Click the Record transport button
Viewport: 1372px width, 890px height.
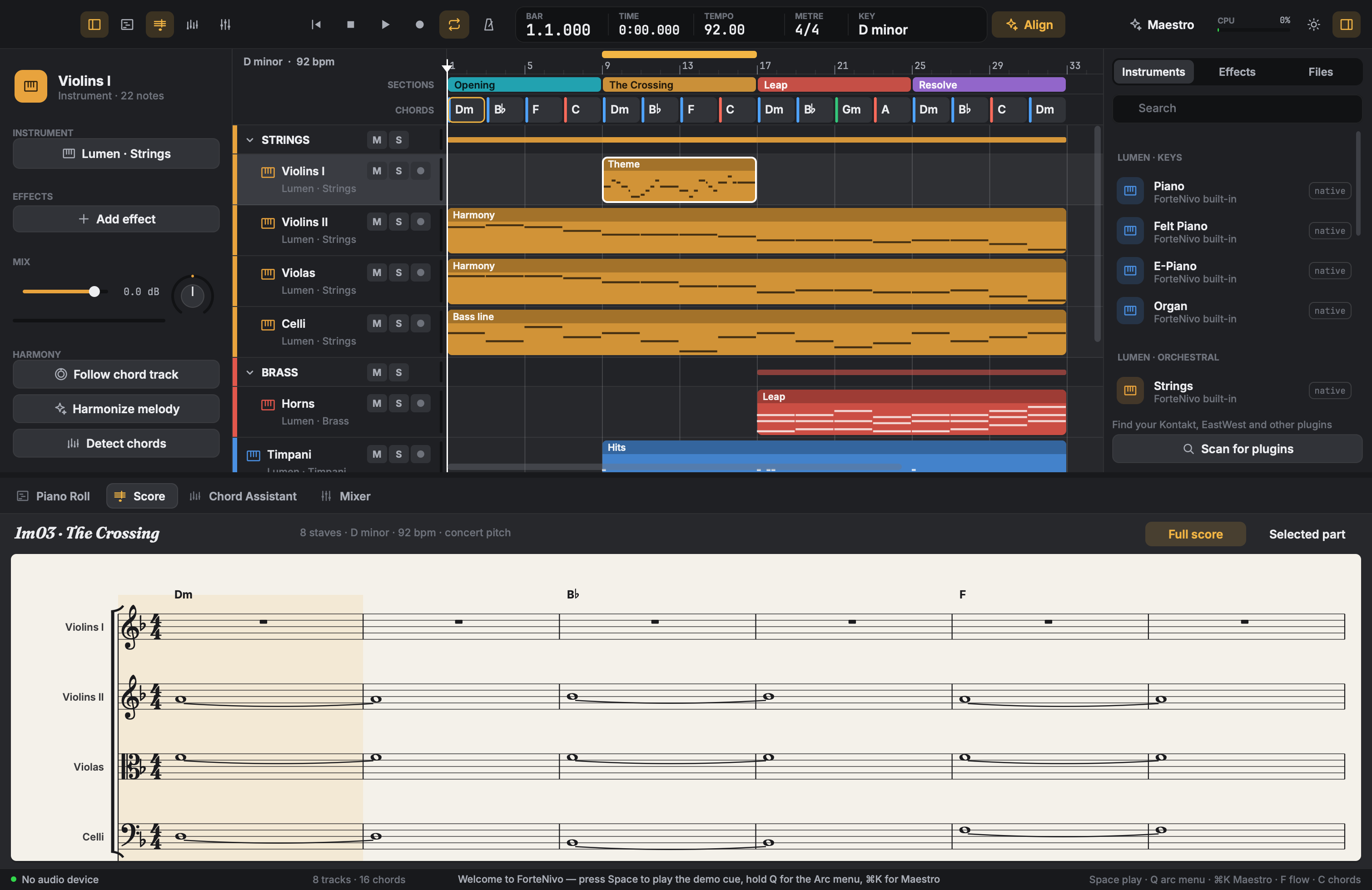(x=420, y=24)
